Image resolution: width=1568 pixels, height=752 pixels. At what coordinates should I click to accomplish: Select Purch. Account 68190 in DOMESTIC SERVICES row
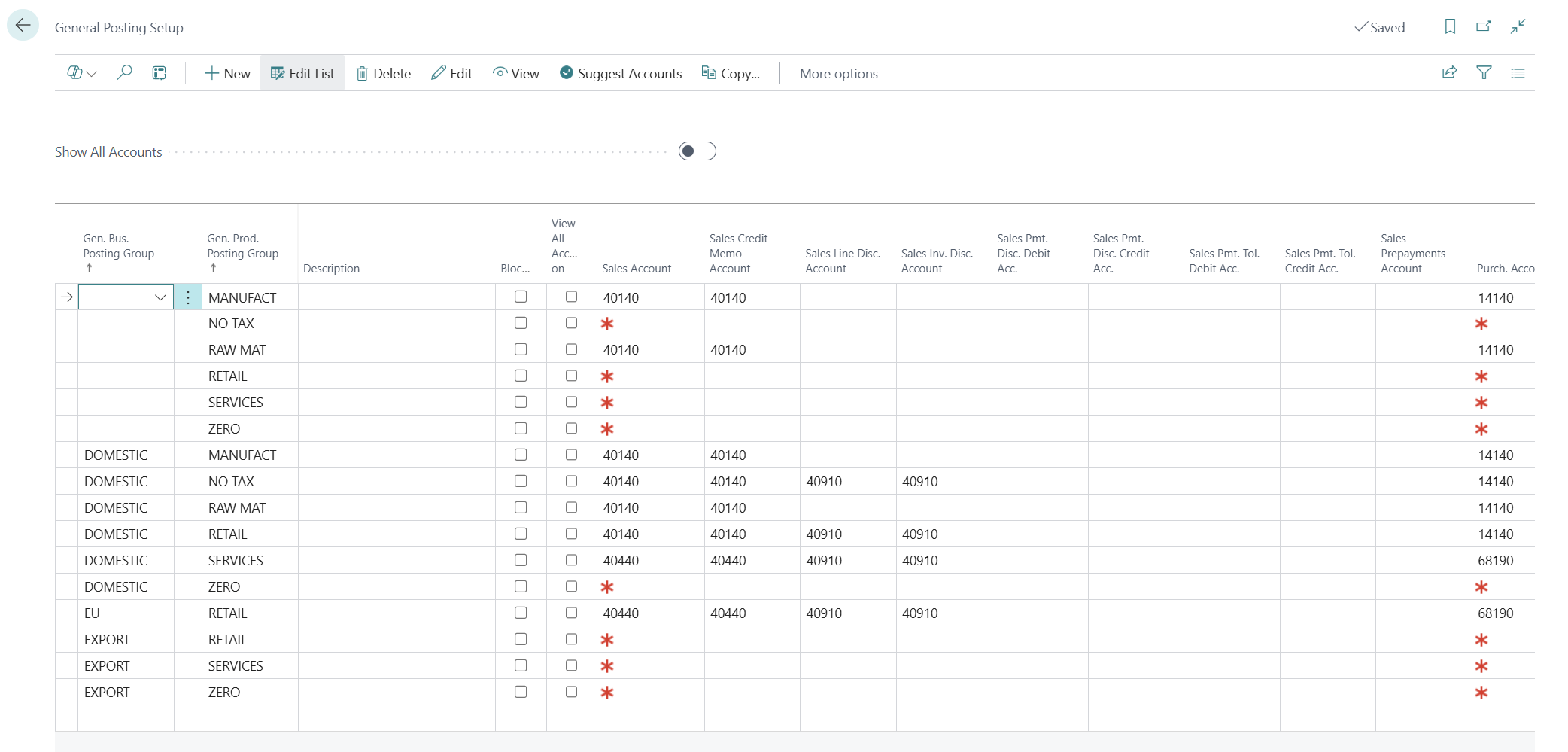[x=1496, y=560]
